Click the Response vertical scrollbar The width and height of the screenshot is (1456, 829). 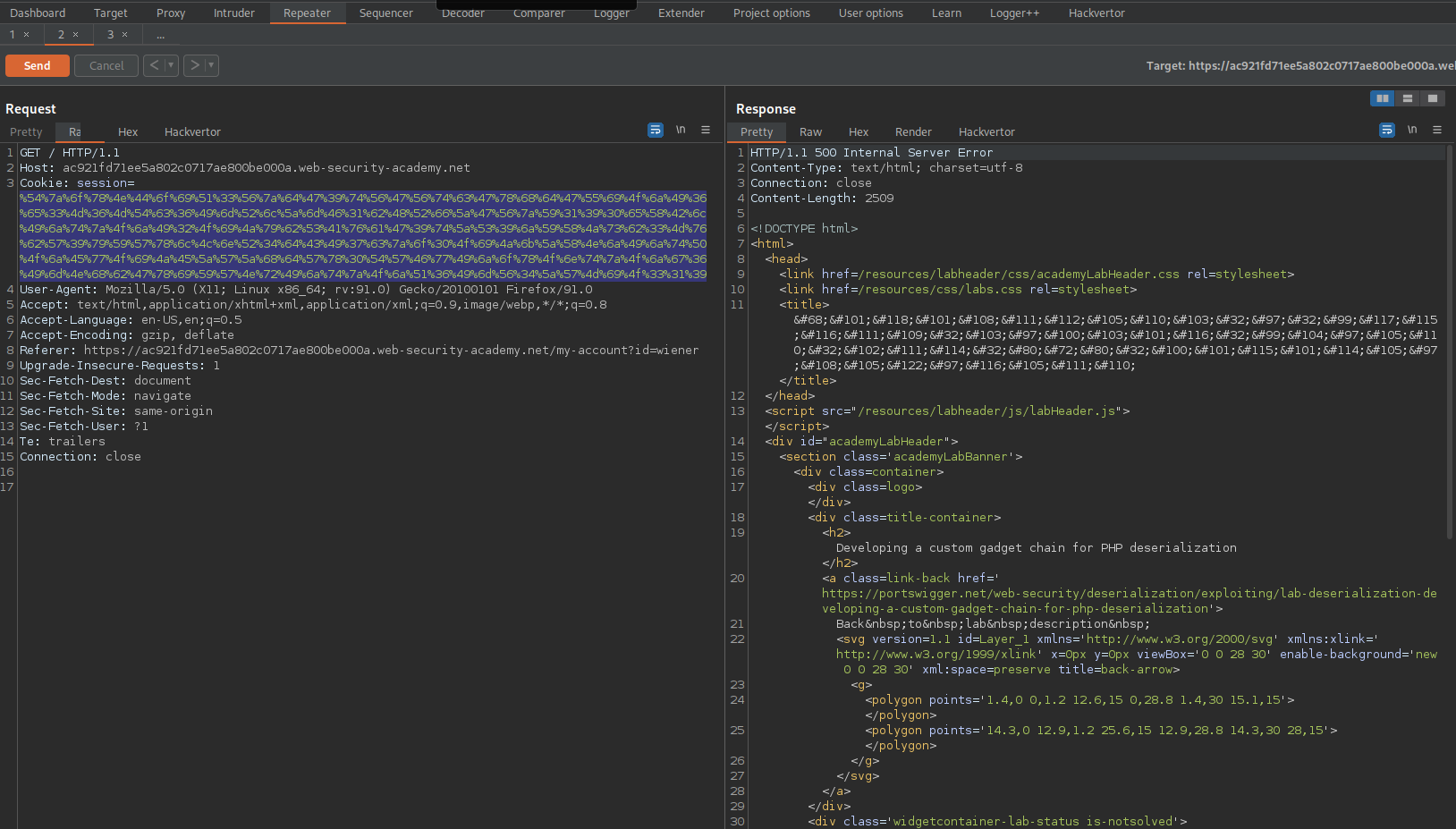(1450, 343)
